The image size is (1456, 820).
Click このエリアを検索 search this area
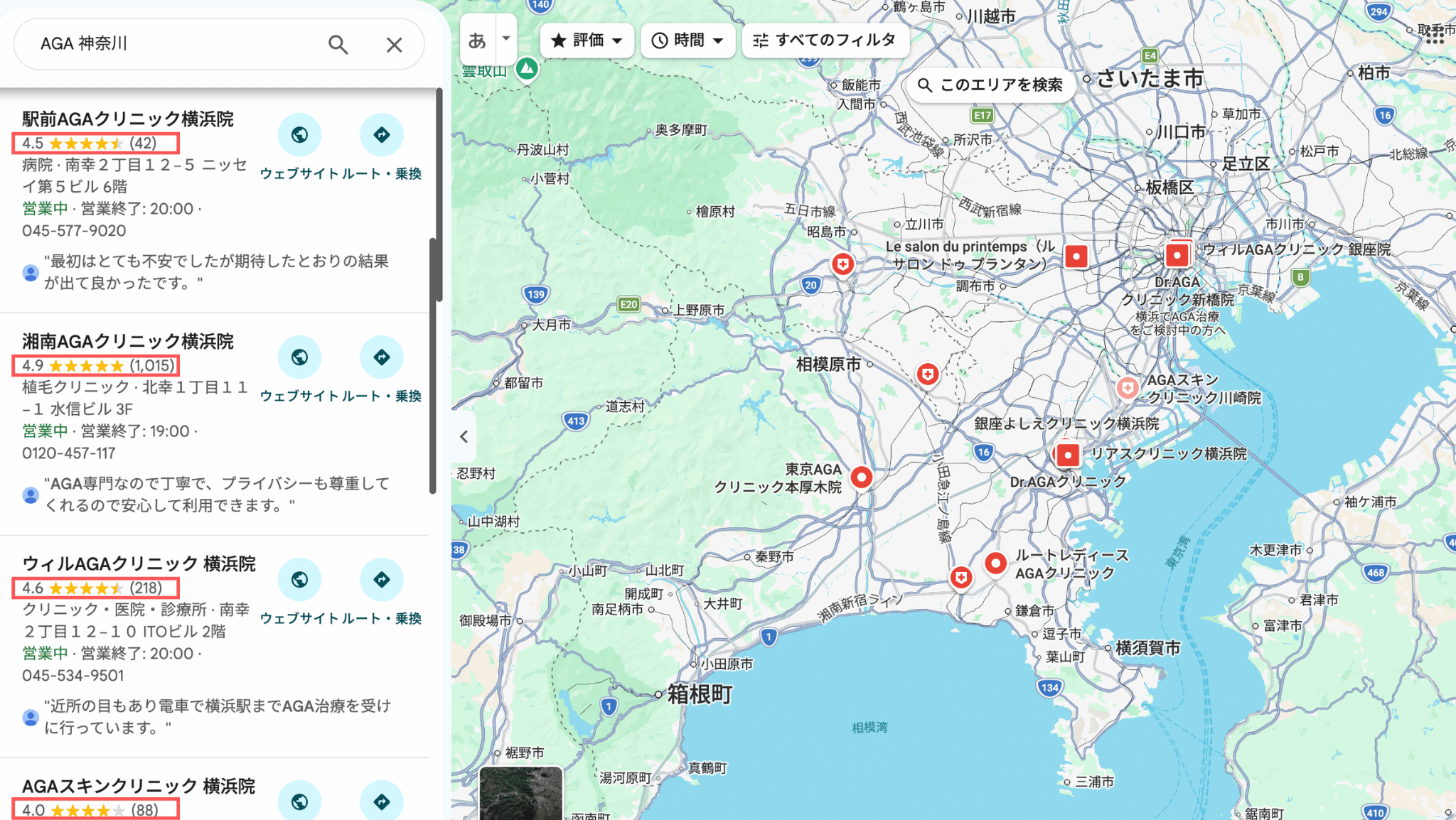(x=990, y=85)
